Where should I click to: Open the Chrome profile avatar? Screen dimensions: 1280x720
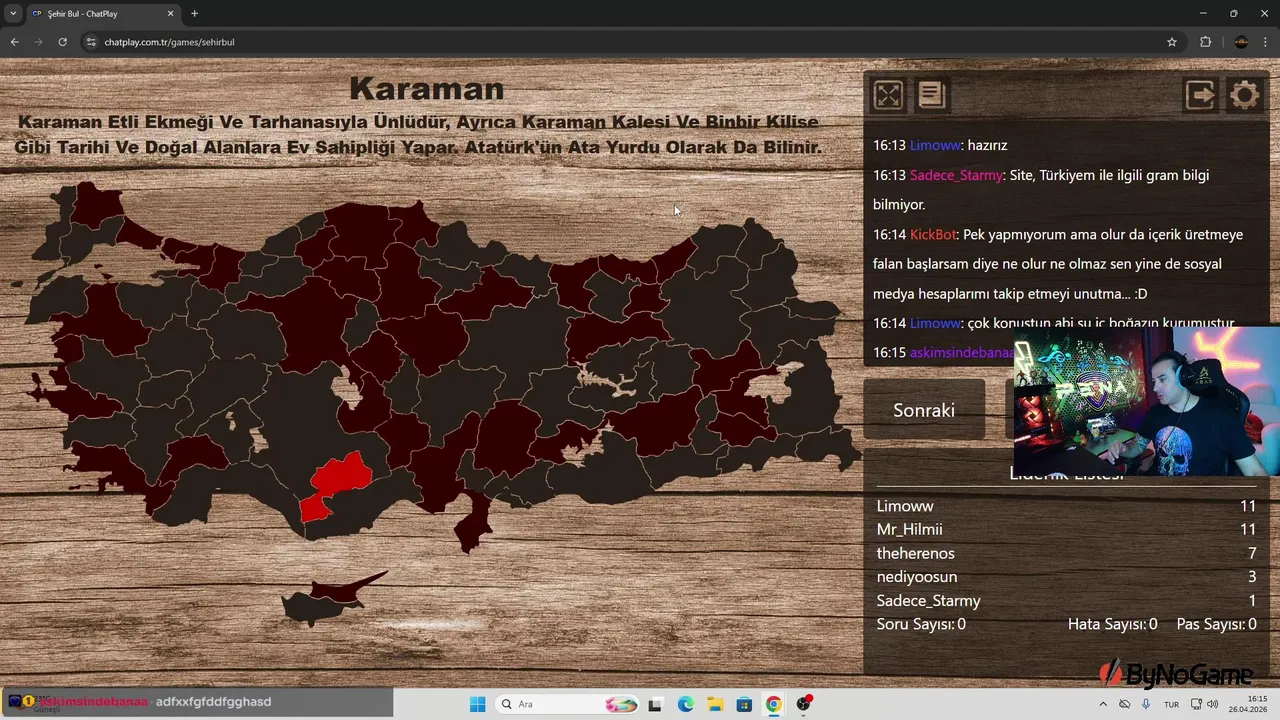(x=1241, y=42)
